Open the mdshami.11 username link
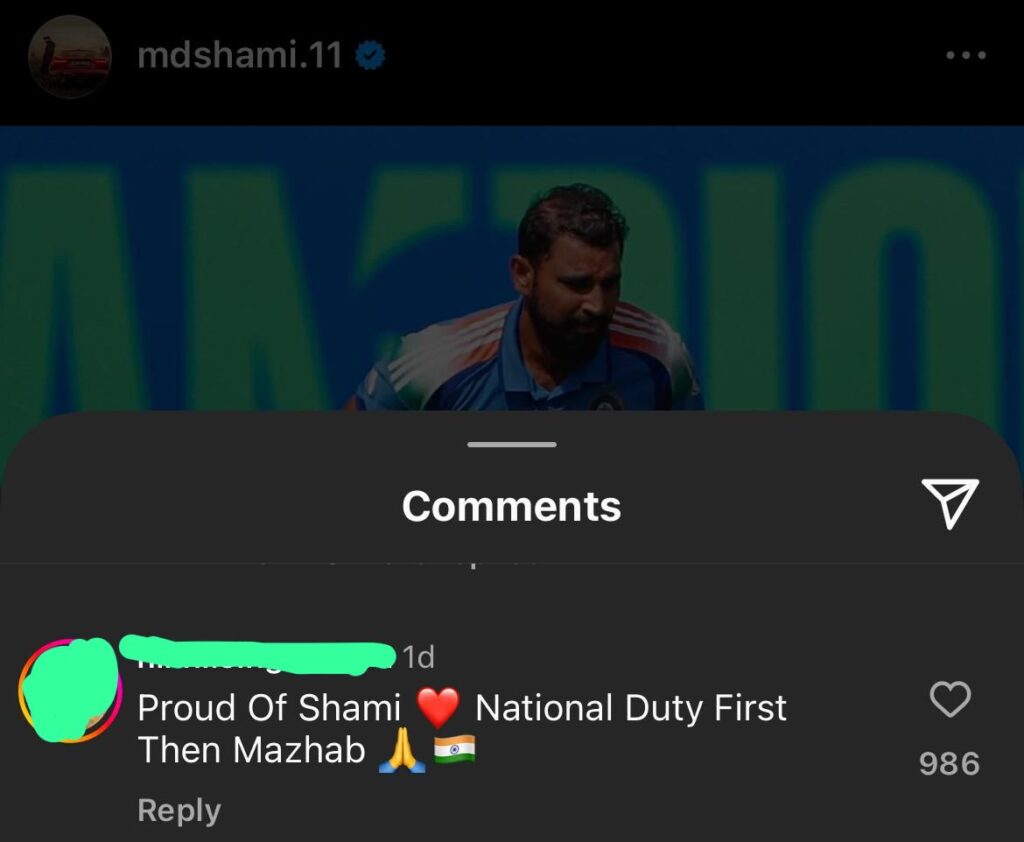The image size is (1024, 842). click(x=239, y=55)
